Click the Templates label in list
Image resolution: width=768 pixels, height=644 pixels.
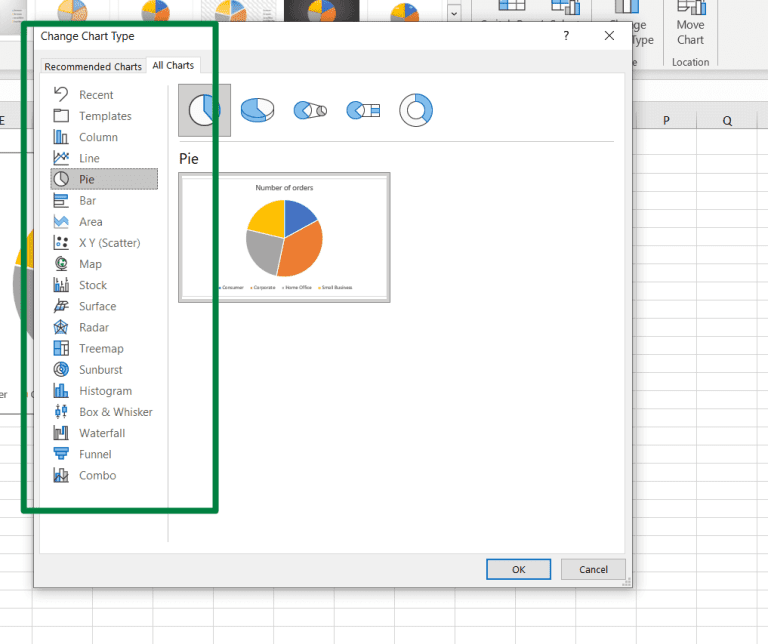coord(105,116)
